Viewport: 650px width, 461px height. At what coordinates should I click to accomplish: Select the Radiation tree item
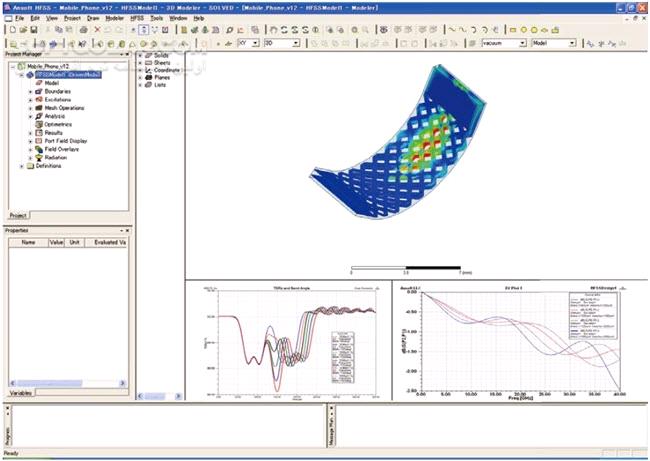tap(56, 158)
